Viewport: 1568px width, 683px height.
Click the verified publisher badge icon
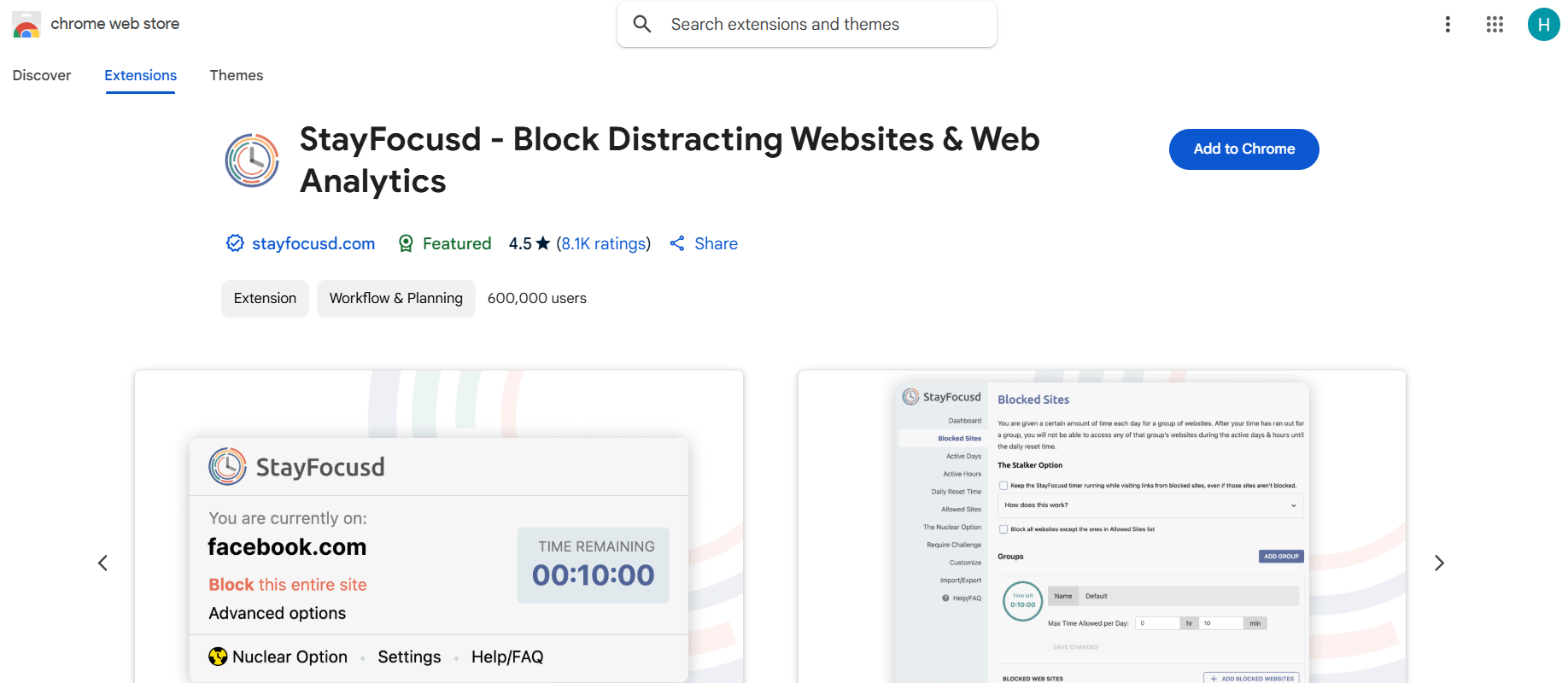click(235, 243)
